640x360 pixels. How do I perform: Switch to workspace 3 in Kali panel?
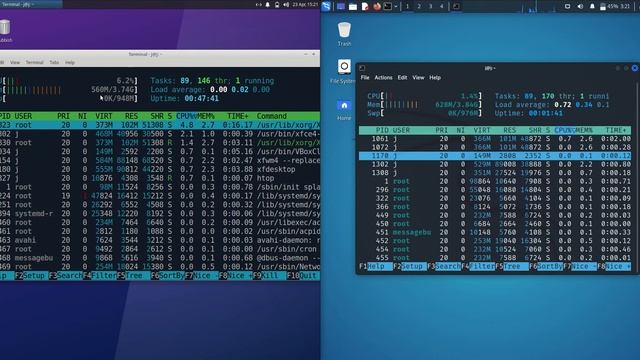pyautogui.click(x=430, y=7)
